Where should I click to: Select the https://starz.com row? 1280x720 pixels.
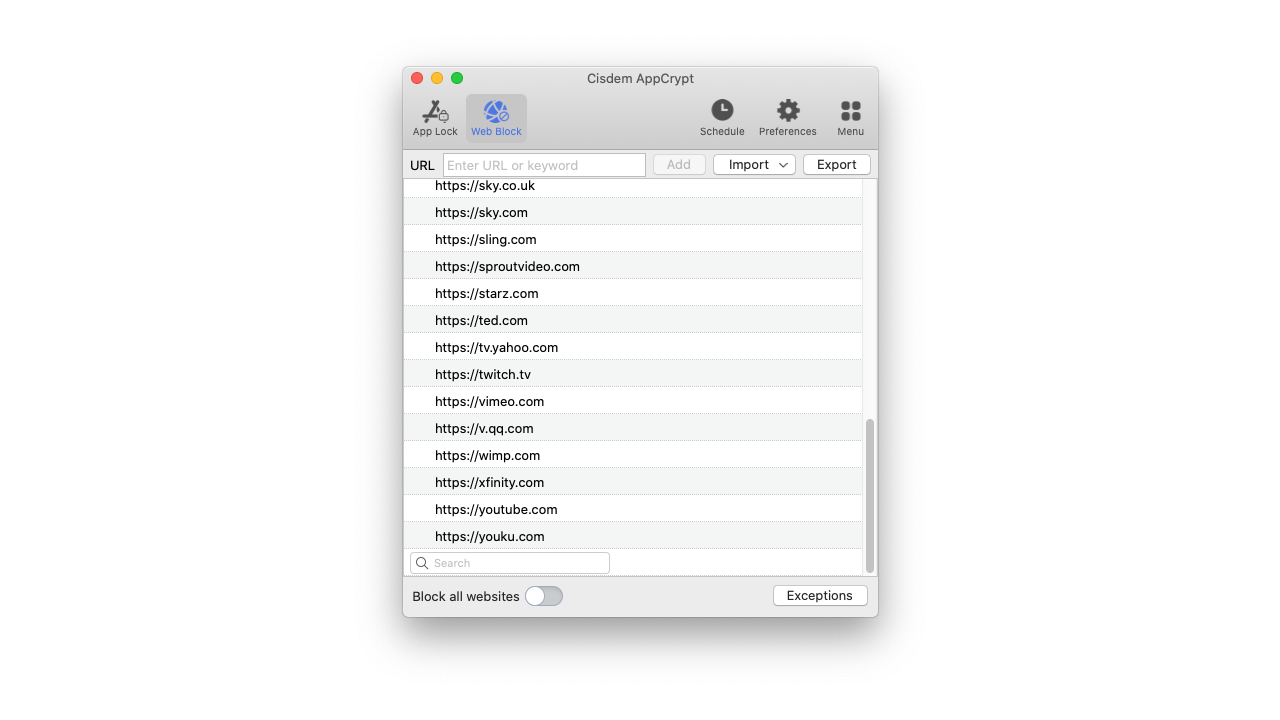633,293
